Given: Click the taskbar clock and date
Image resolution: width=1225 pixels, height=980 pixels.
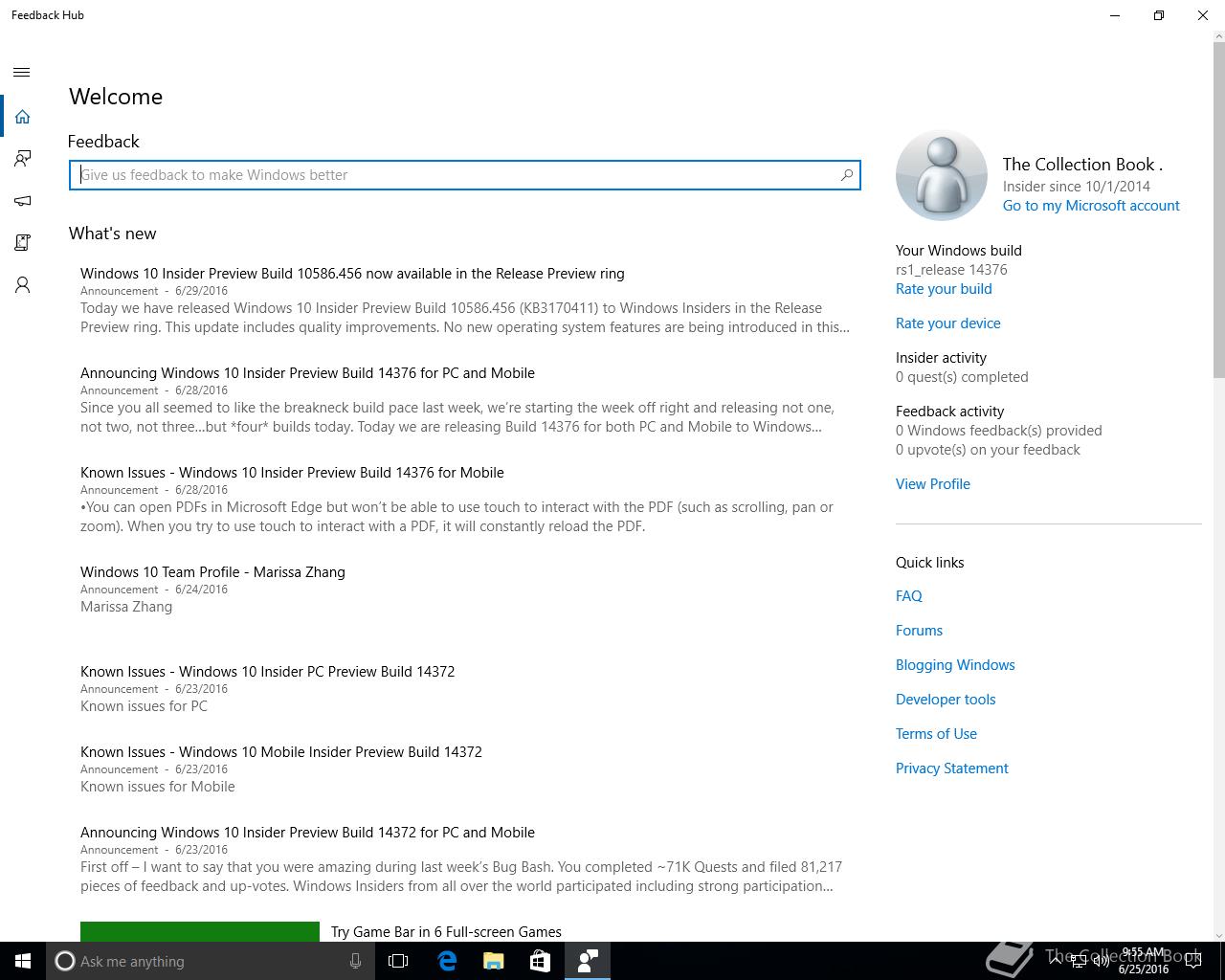Looking at the screenshot, I should (x=1144, y=961).
